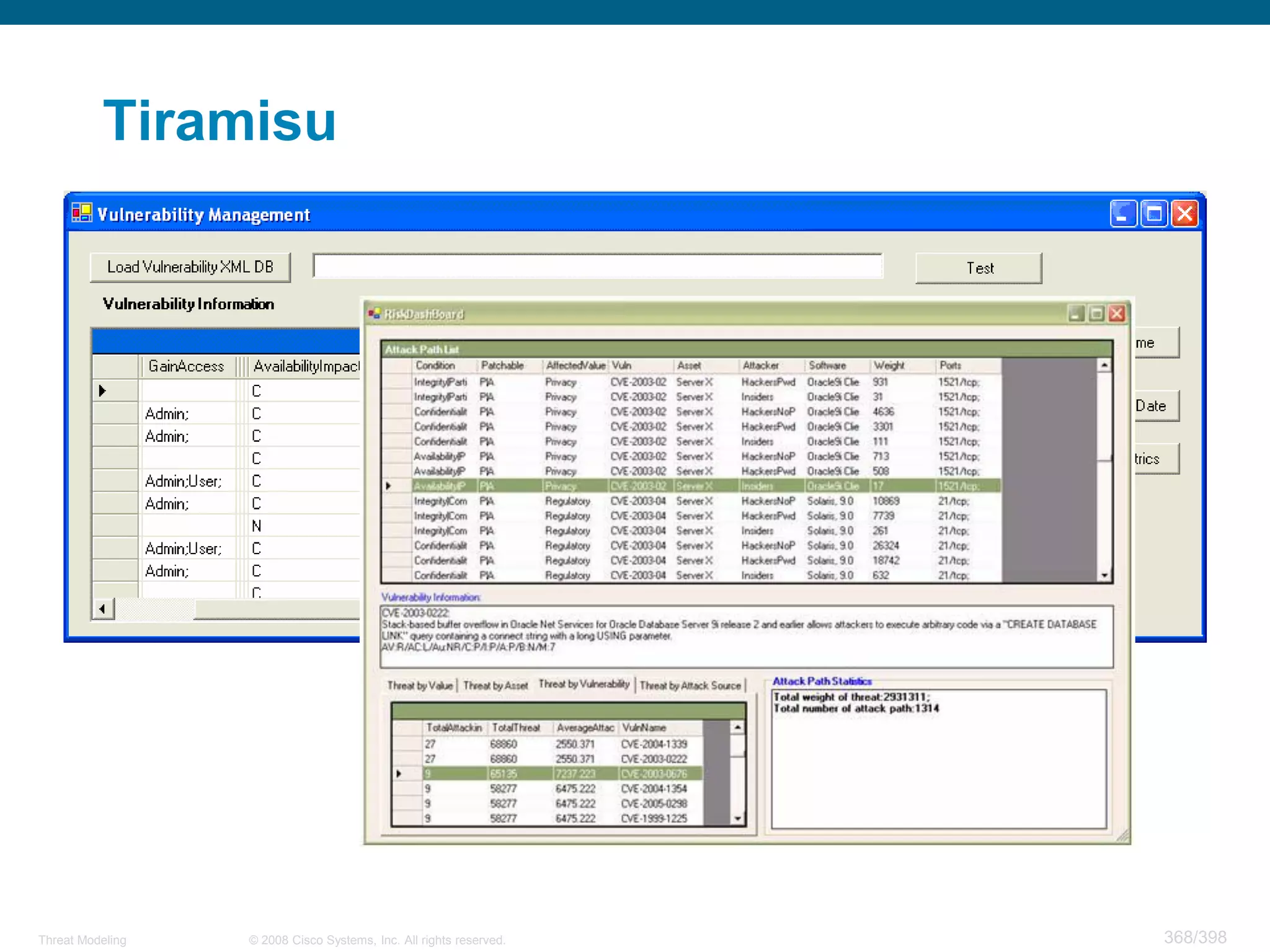The image size is (1270, 952).
Task: Select attack path row with weight 931
Action: click(691, 382)
